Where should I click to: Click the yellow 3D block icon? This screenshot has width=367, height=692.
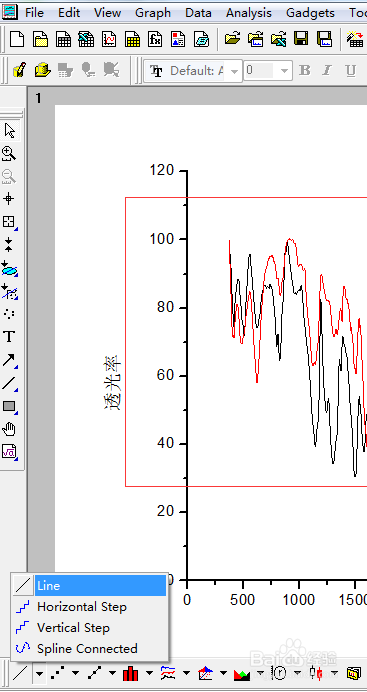pyautogui.click(x=42, y=69)
